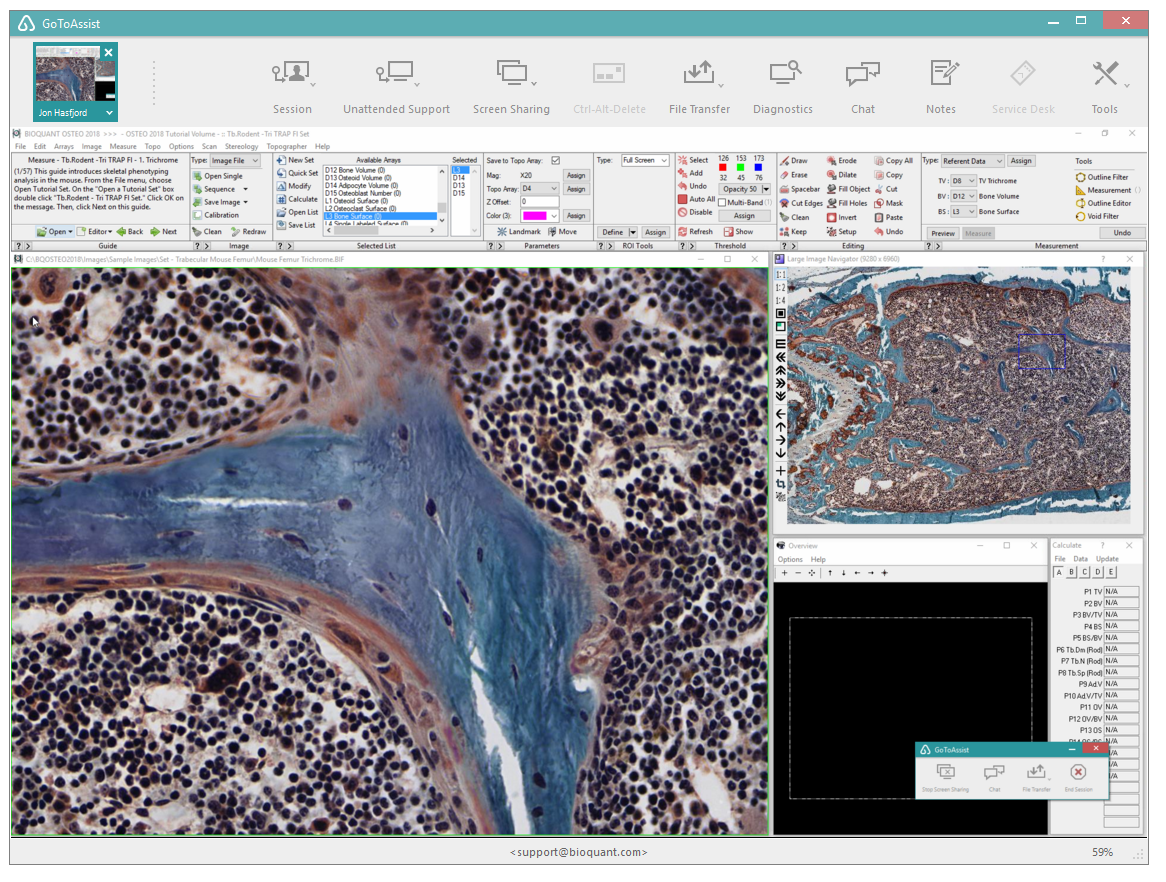Open the Arrays menu
This screenshot has height=882, width=1166.
coord(64,147)
